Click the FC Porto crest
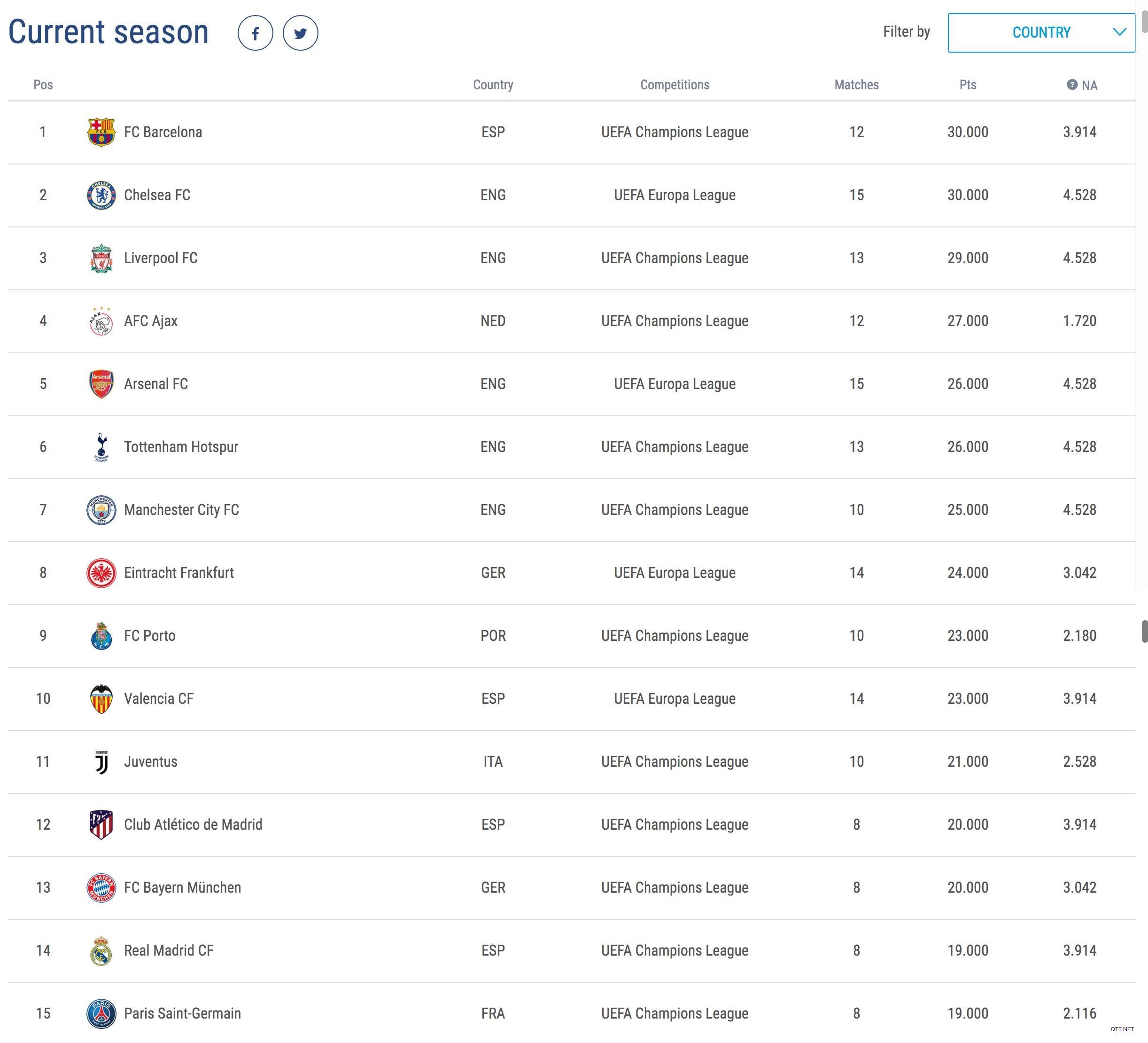This screenshot has width=1148, height=1043. coord(101,636)
